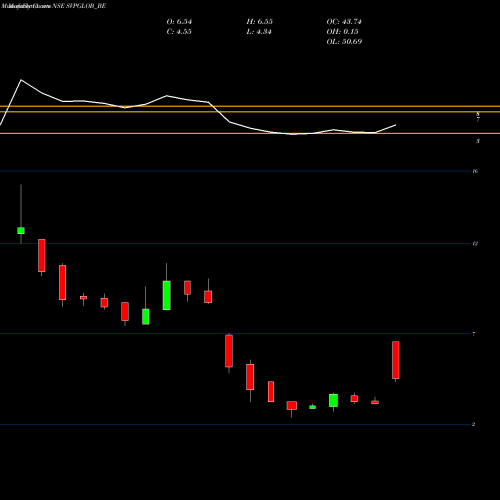Select the close value C: 4.55
500x500 pixels.
click(179, 32)
